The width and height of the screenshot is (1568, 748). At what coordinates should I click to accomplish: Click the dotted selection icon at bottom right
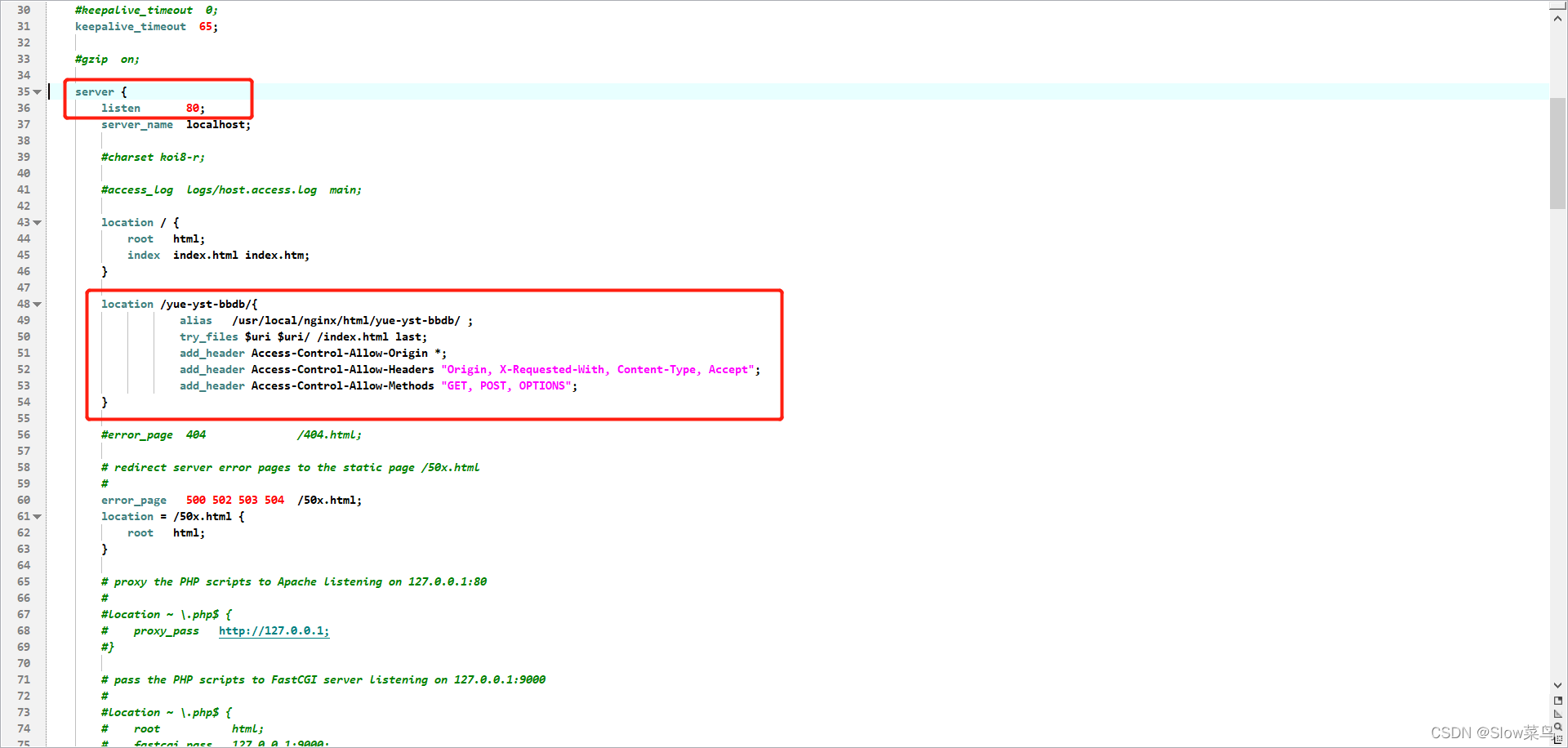[x=1558, y=739]
